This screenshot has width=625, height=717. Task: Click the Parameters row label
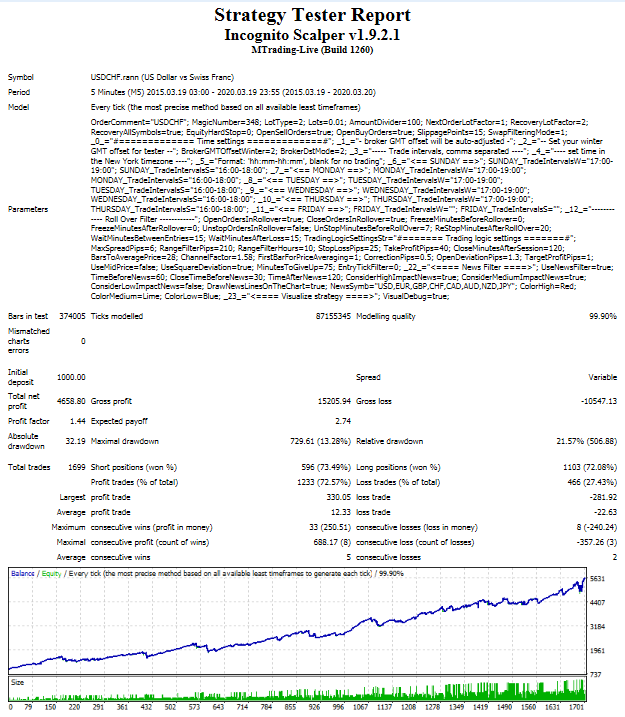click(28, 209)
